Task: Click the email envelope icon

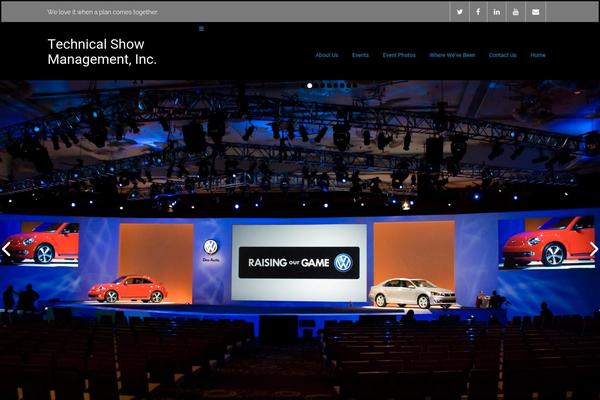Action: (x=535, y=12)
